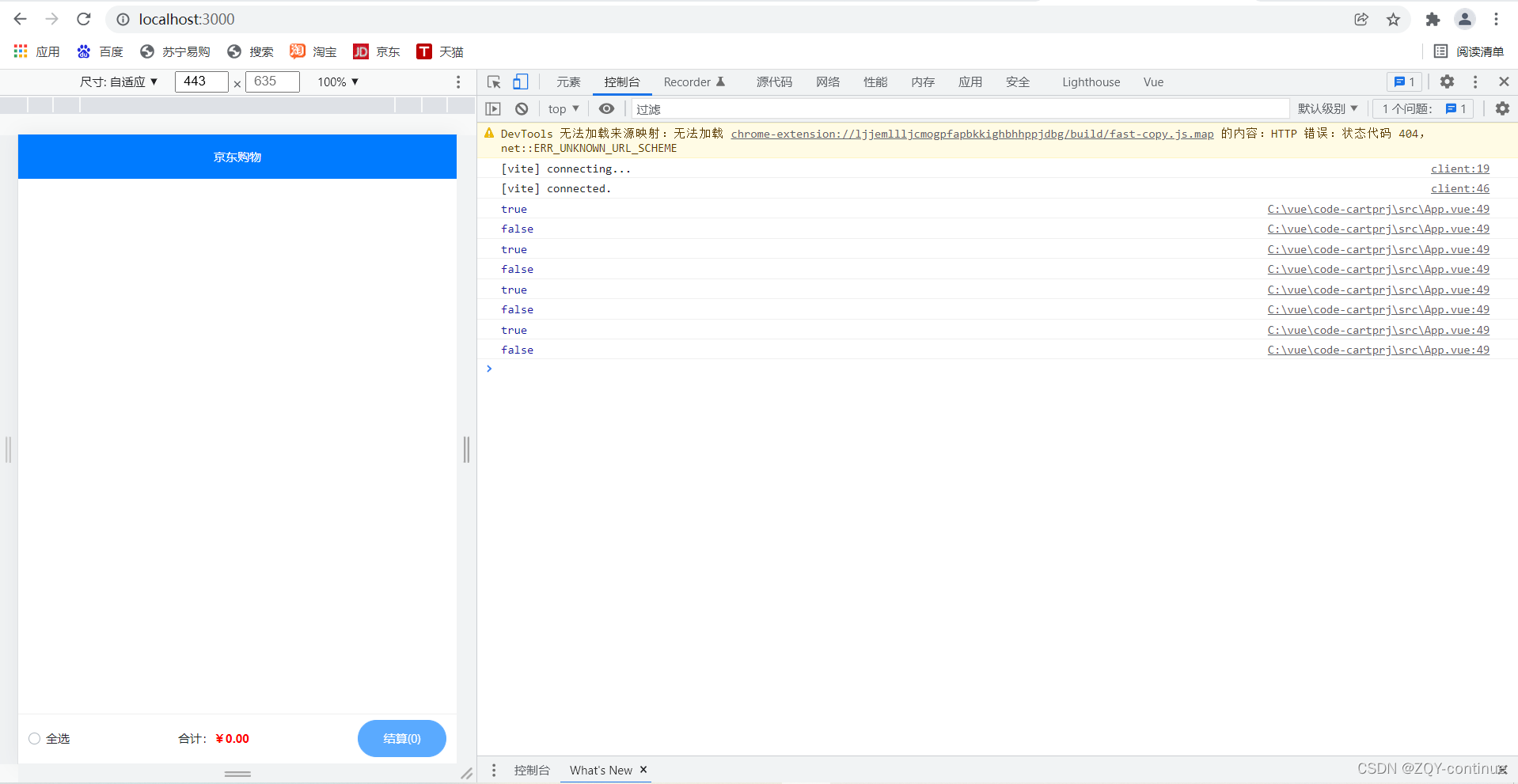The width and height of the screenshot is (1518, 784).
Task: Switch to DevTools 应用 tab
Action: pos(970,81)
